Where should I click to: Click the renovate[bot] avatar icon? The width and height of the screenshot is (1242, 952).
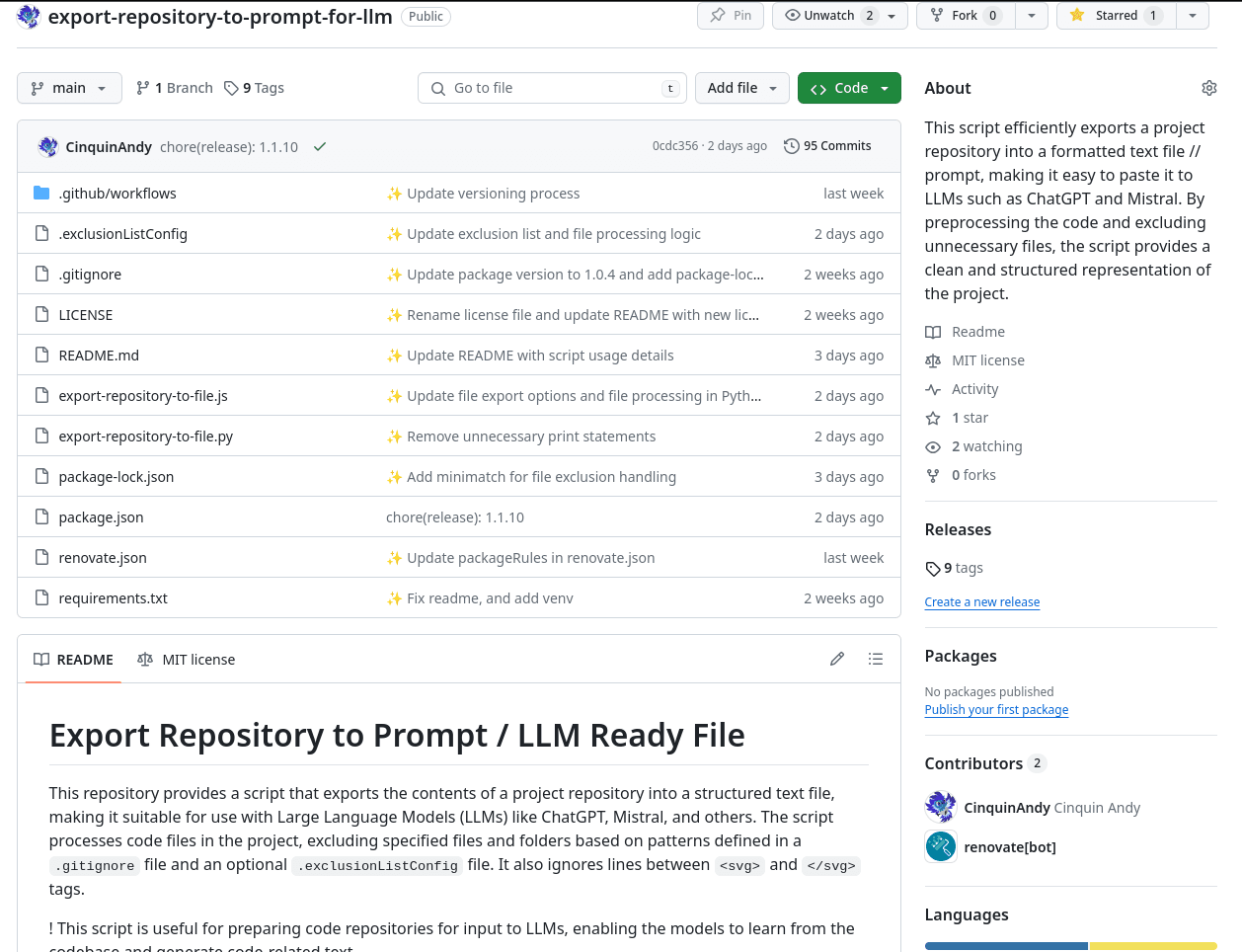941,846
